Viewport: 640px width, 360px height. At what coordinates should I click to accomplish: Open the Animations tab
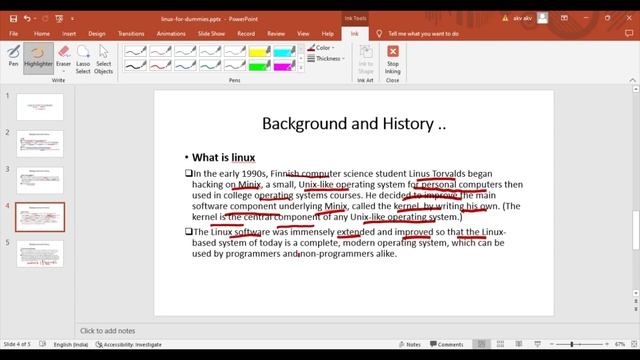point(171,33)
